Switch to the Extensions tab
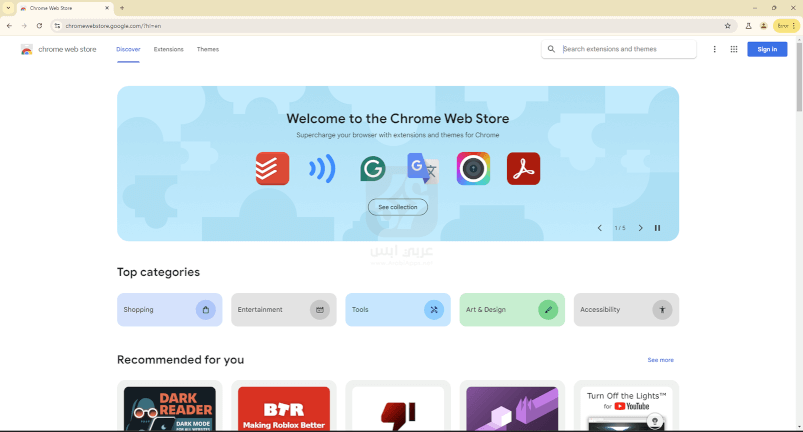 pyautogui.click(x=168, y=49)
